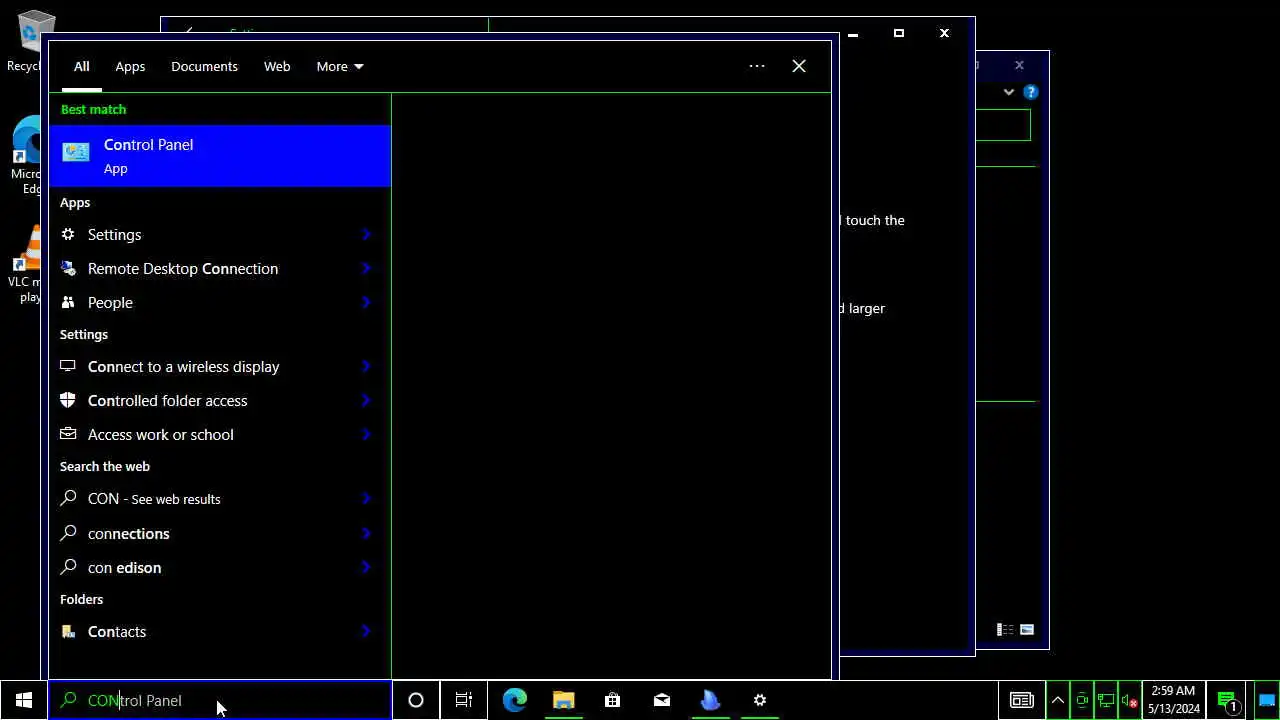Open Task View on the taskbar

coord(464,700)
